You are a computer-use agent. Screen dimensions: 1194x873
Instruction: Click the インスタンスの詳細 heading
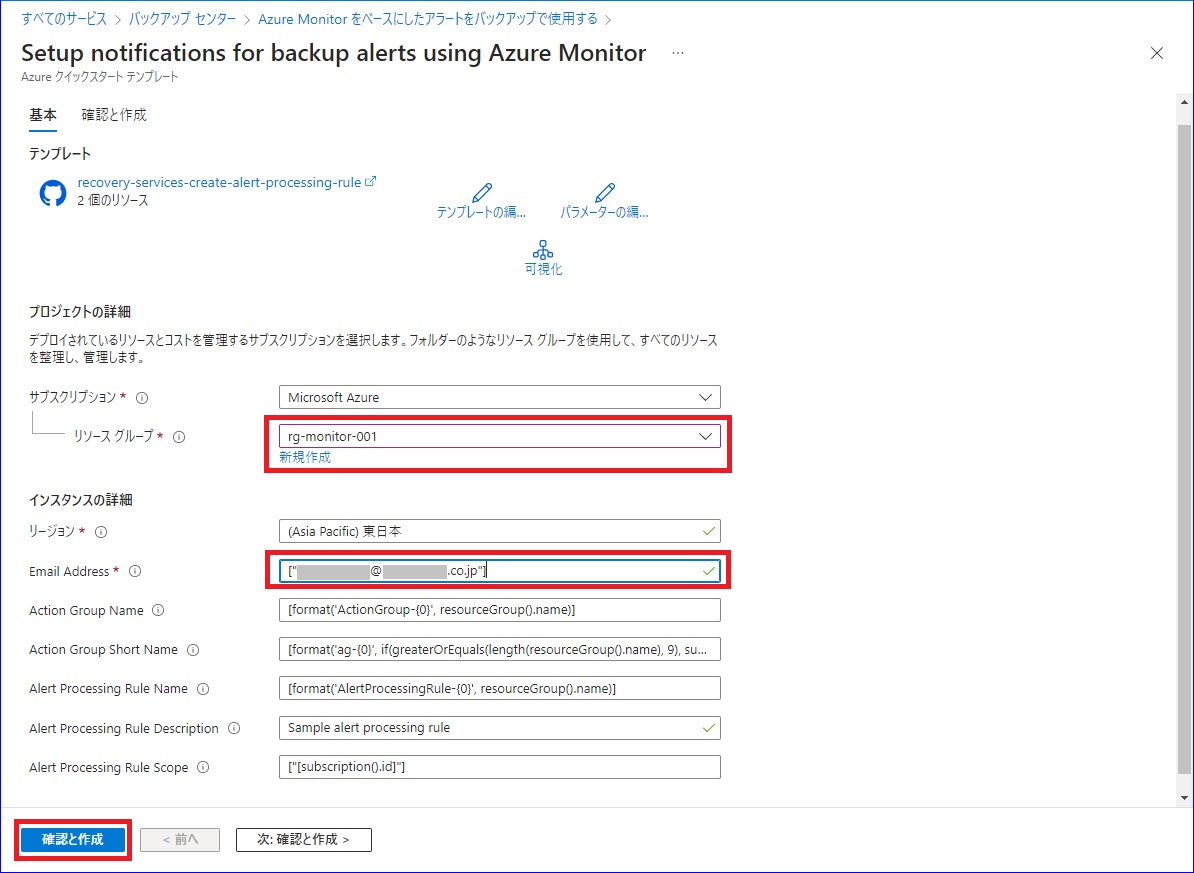(81, 500)
